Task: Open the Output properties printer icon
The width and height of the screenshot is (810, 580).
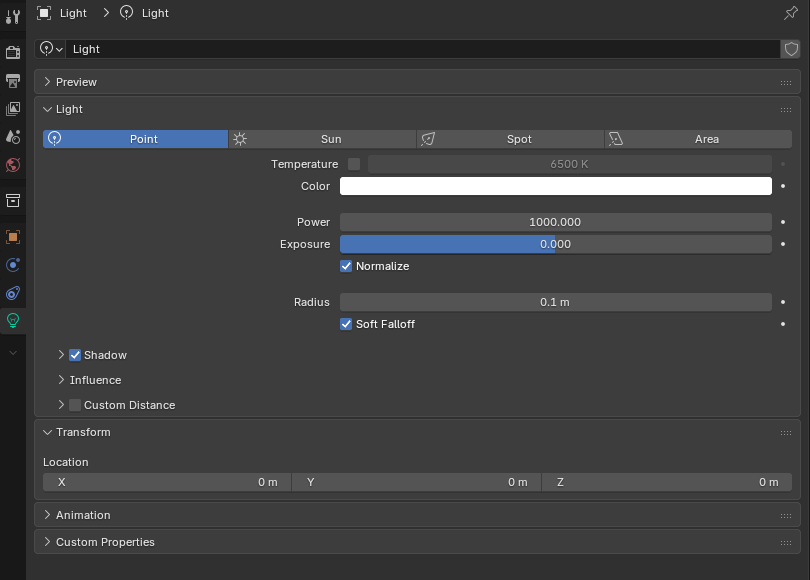Action: (12, 81)
